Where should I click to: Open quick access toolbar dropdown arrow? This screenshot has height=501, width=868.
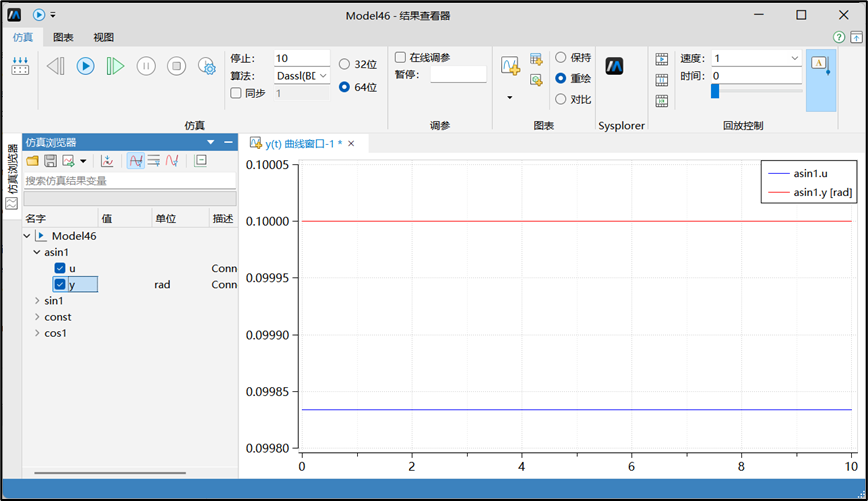pyautogui.click(x=53, y=15)
